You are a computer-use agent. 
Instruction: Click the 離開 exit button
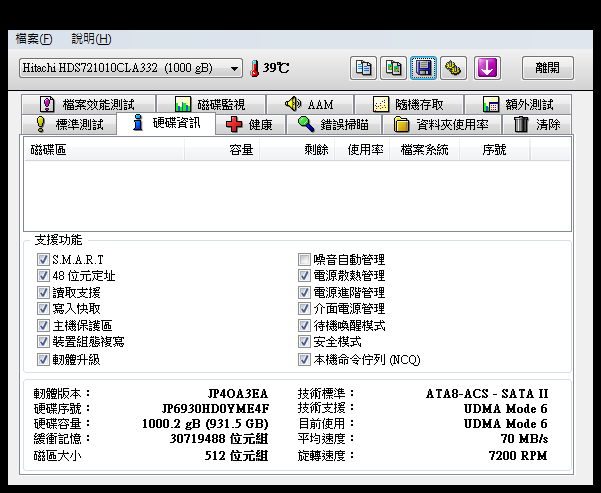point(547,68)
